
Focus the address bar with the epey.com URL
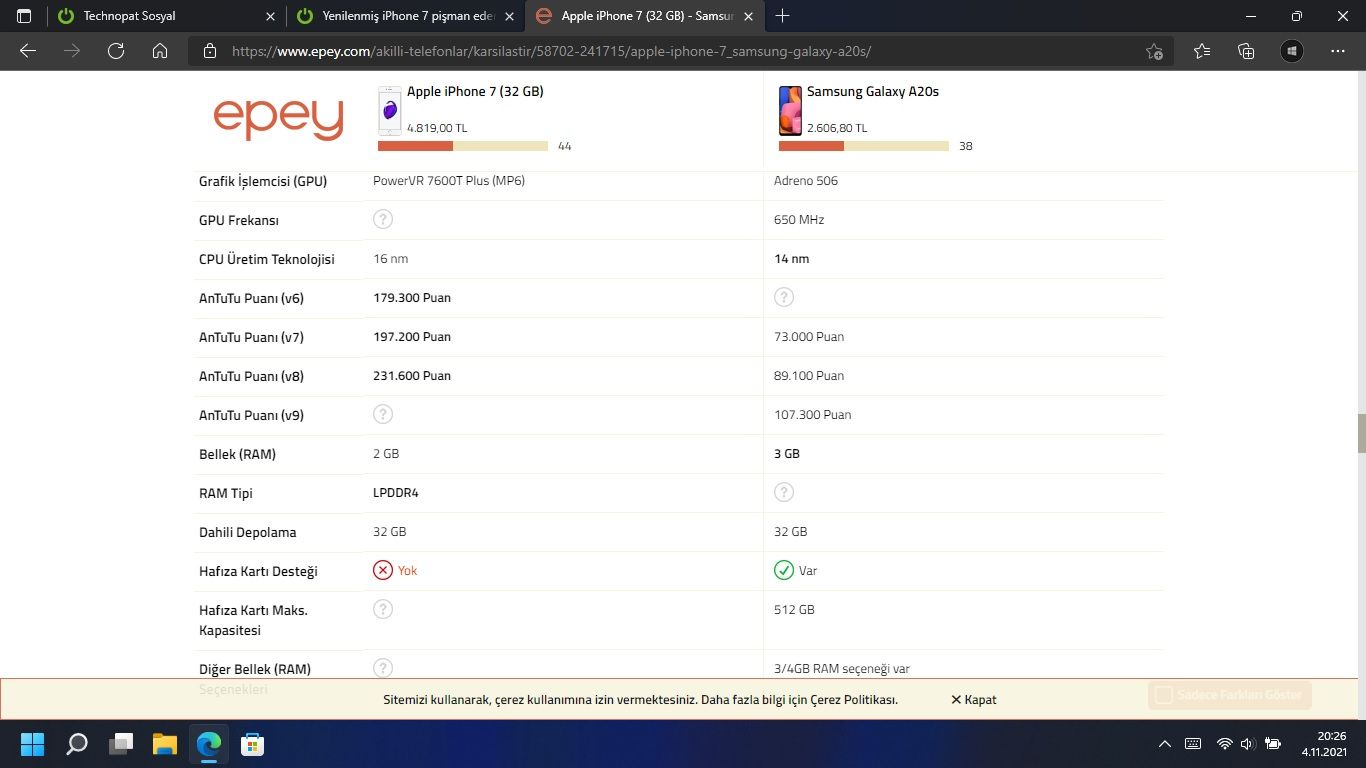(x=680, y=51)
